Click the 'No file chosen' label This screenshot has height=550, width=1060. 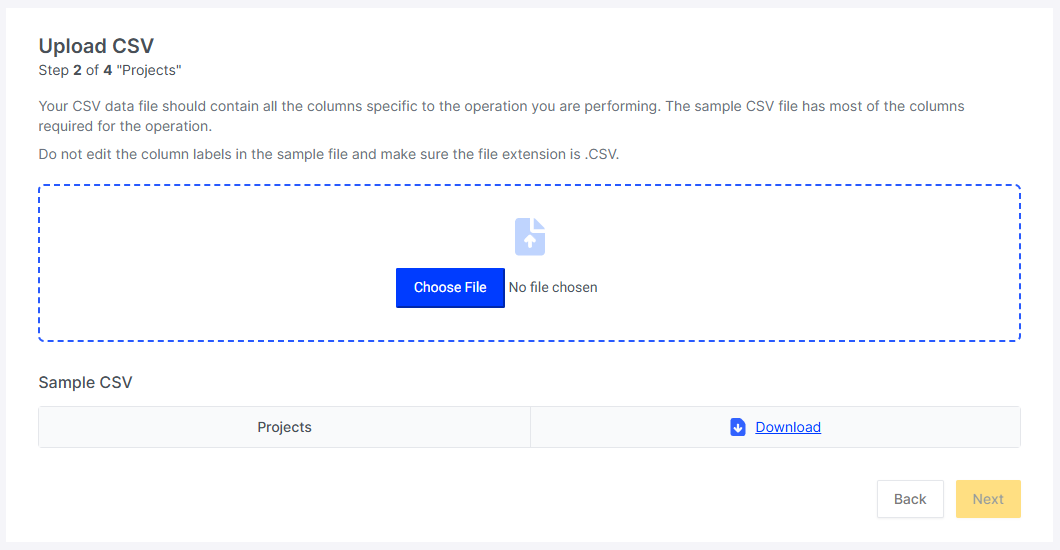tap(553, 288)
